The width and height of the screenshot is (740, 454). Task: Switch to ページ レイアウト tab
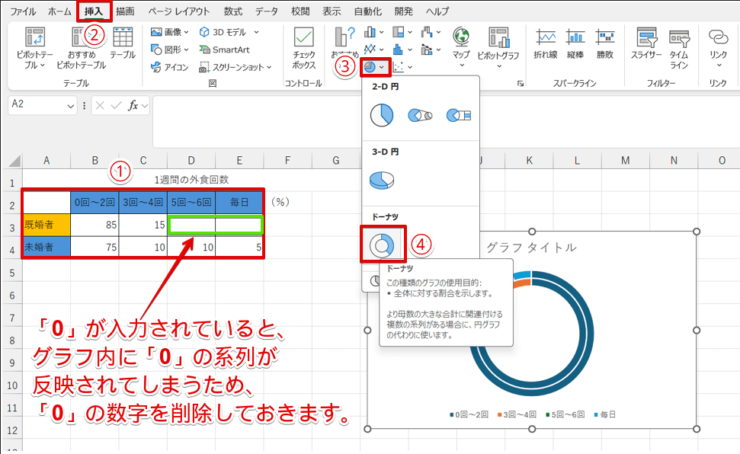coord(178,11)
